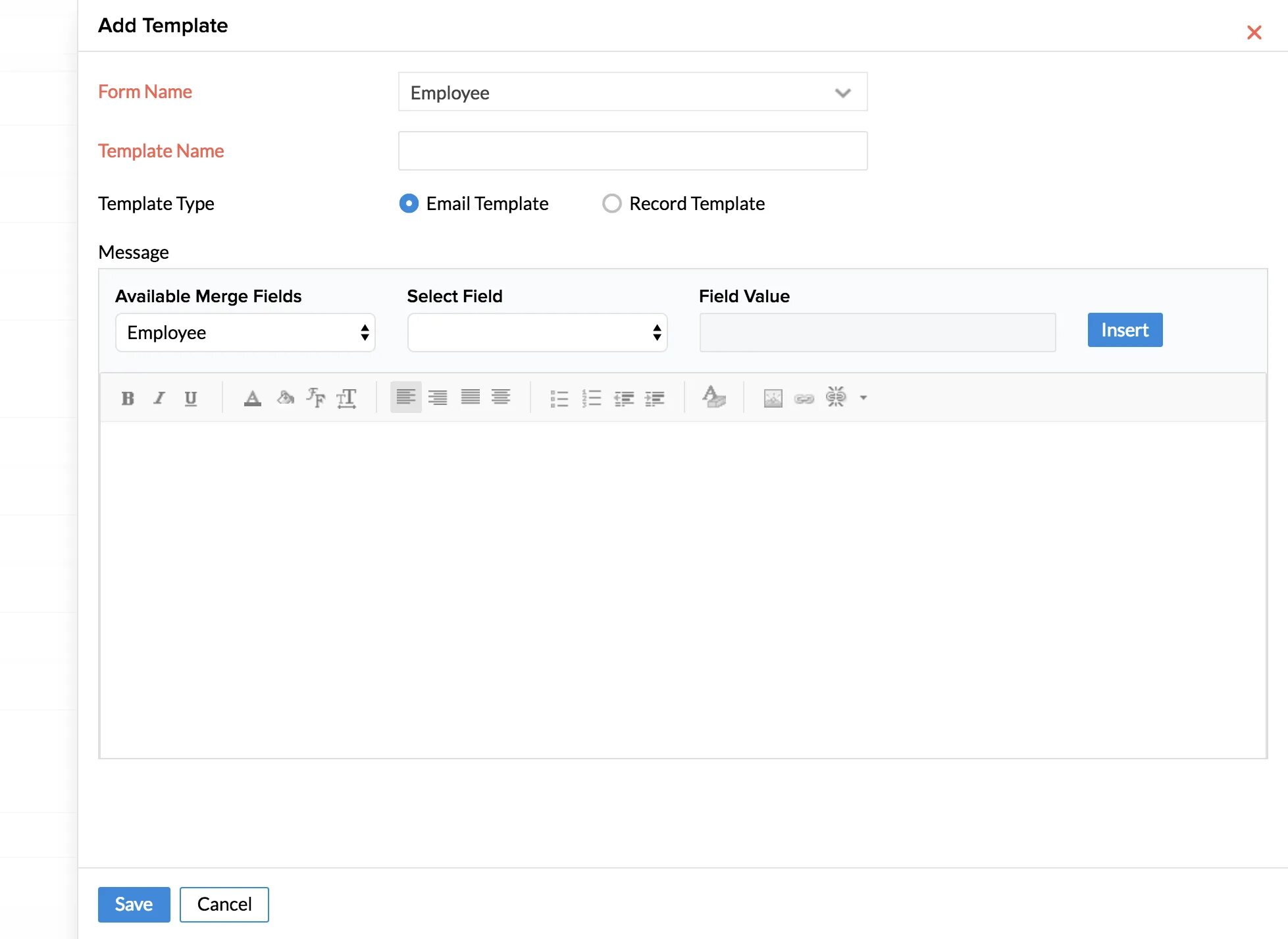The image size is (1288, 939).
Task: Click the Italic formatting icon
Action: 159,398
